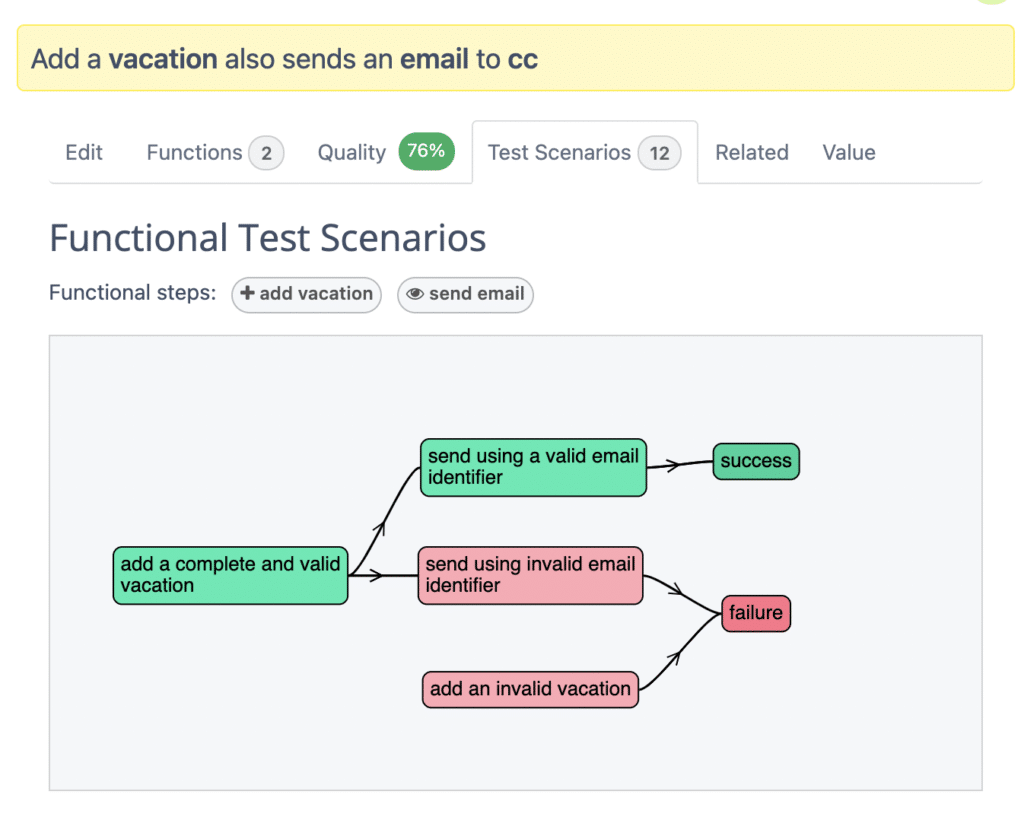This screenshot has height=817, width=1024.
Task: Click the 'add an invalid vacation' node
Action: (530, 689)
